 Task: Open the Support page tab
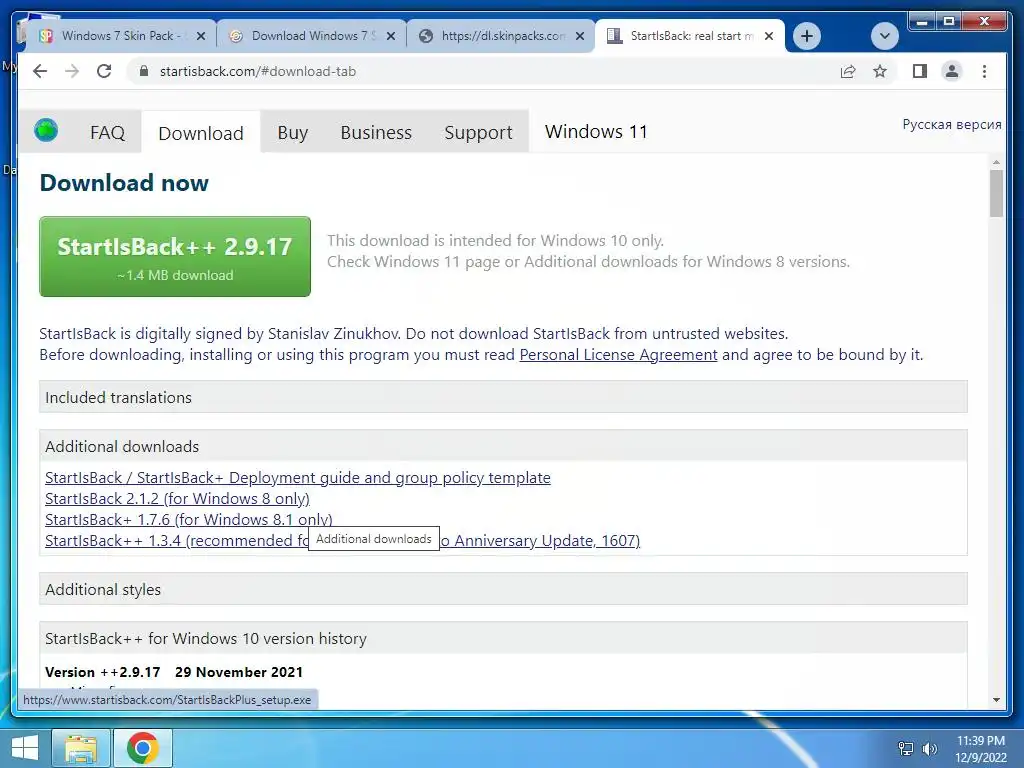478,133
